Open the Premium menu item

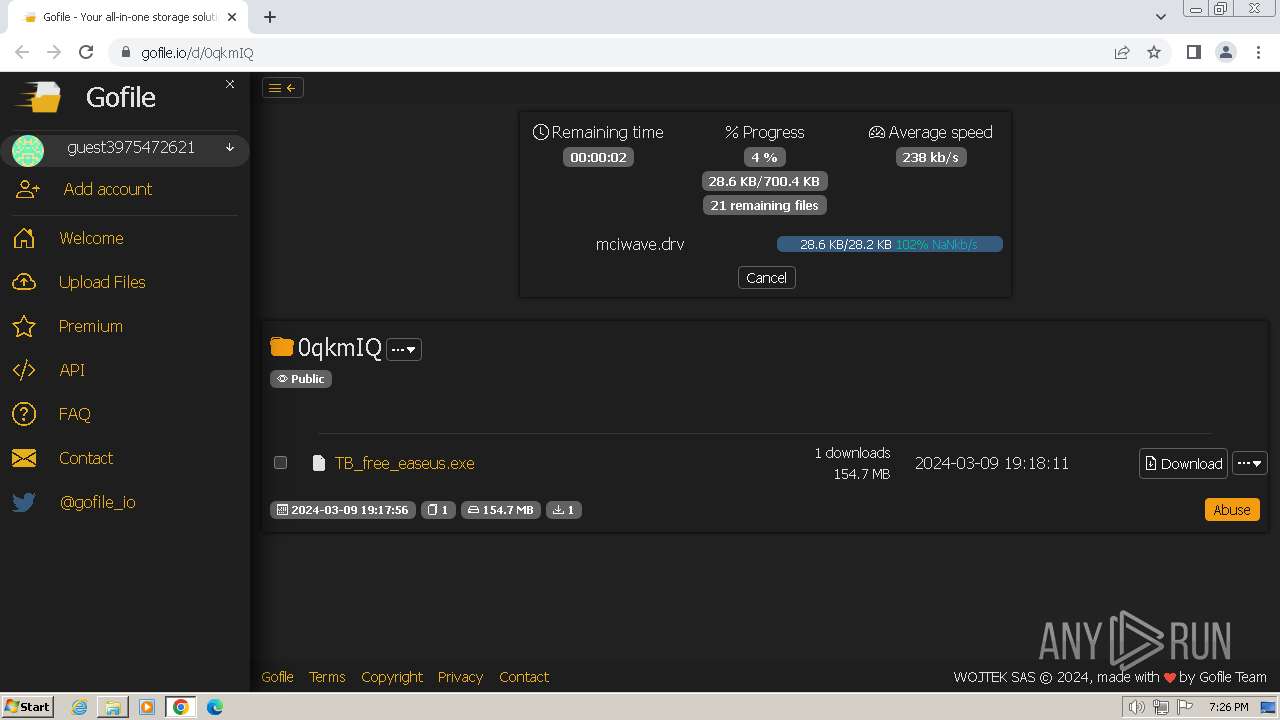pos(91,326)
